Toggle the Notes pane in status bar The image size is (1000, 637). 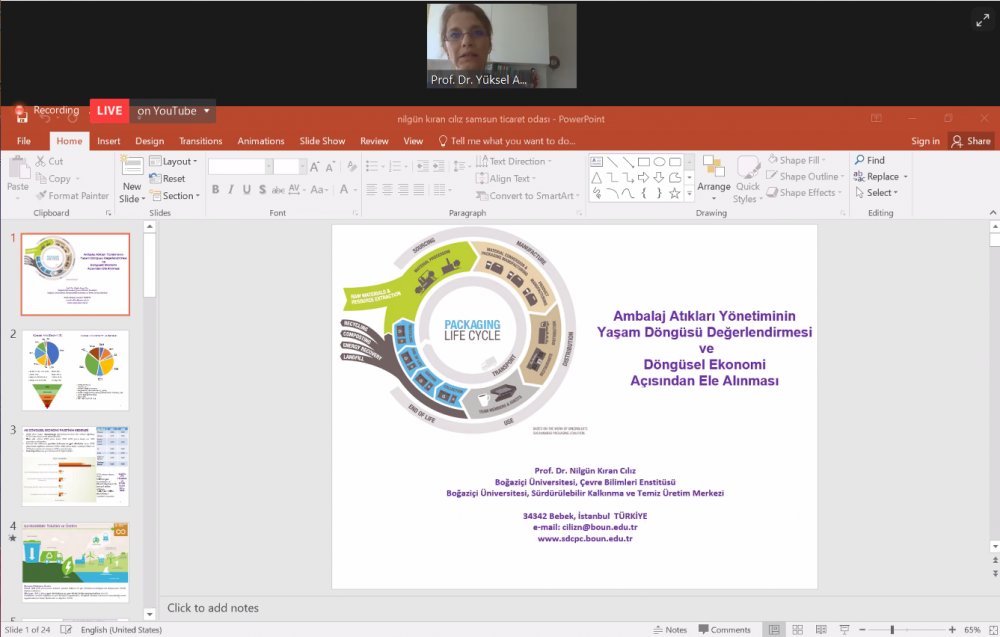pos(669,630)
